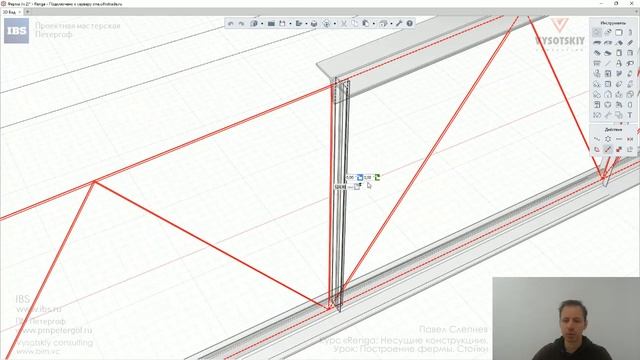Screen dimensions: 640x360
Task: Open dropdown arrow beside the paste icon
Action: (x=374, y=24)
